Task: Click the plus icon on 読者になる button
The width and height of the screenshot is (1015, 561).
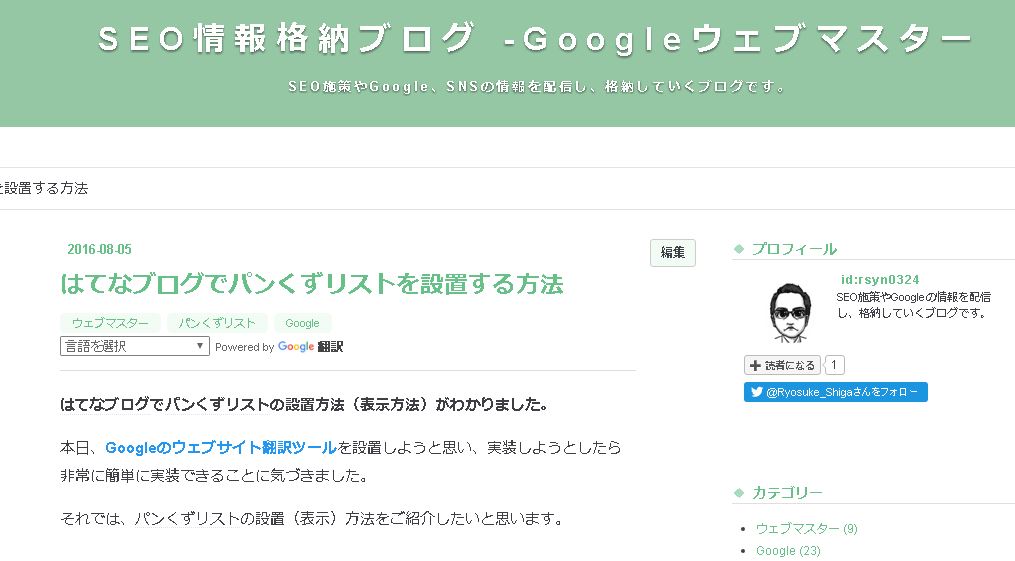Action: [755, 366]
